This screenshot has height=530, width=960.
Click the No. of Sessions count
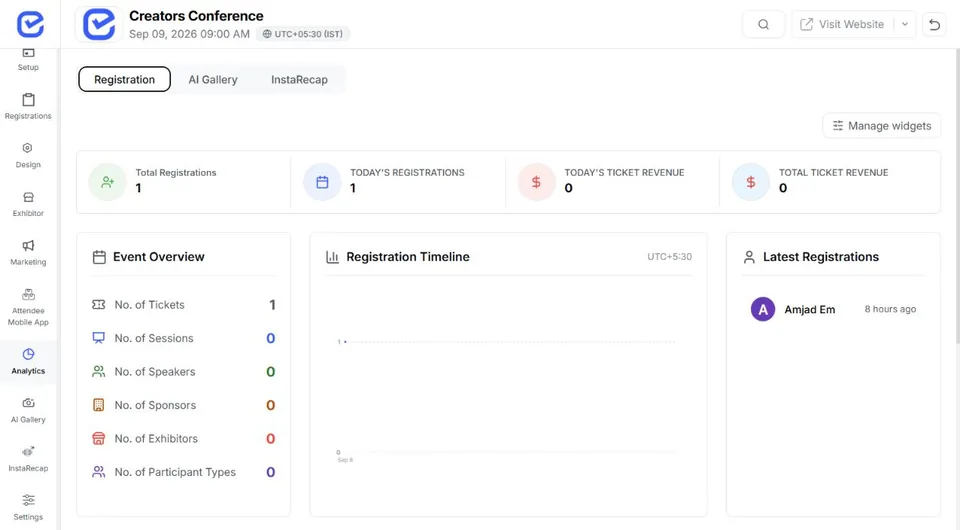[x=271, y=338]
